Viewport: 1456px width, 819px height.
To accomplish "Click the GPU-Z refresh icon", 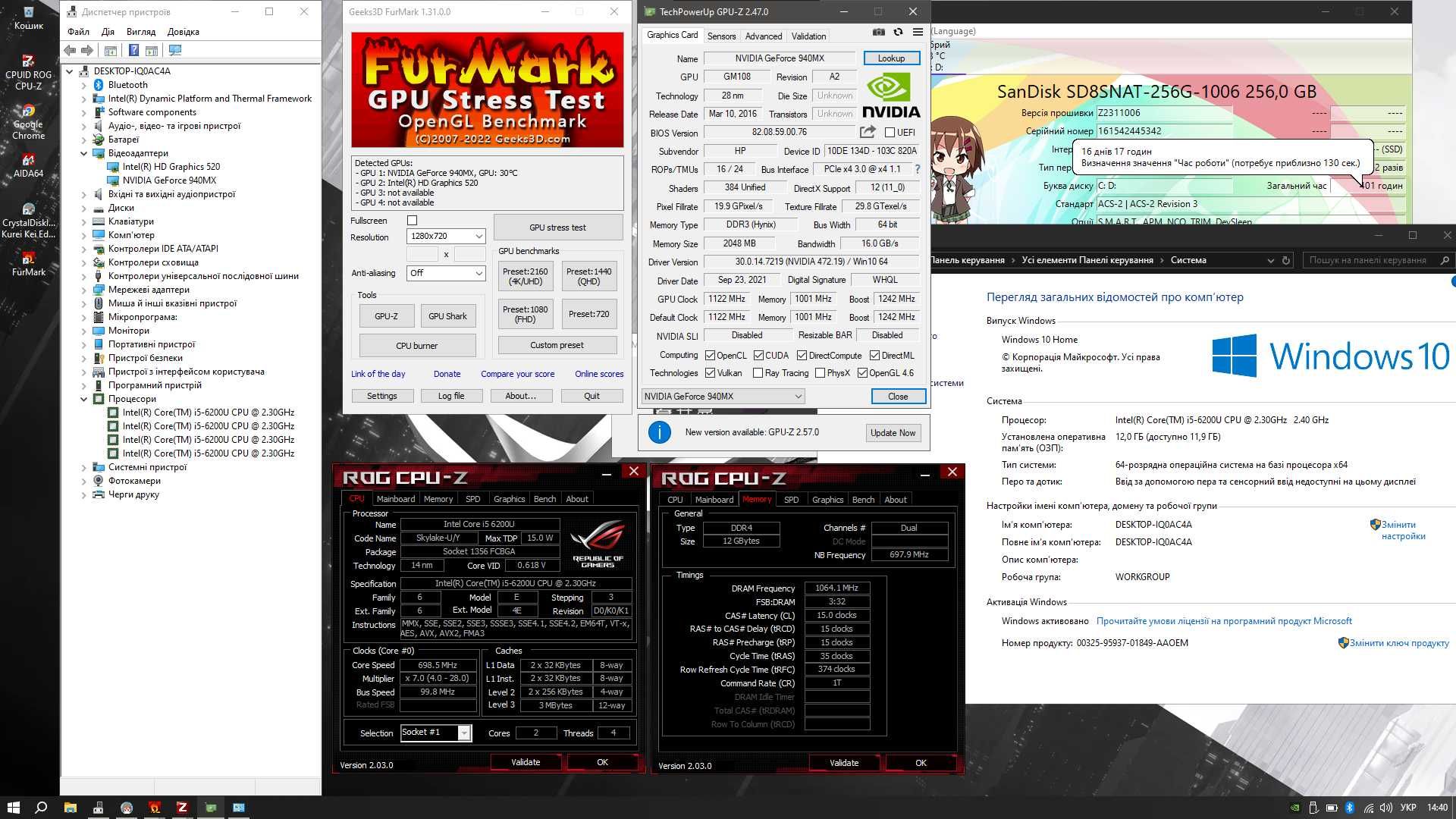I will click(898, 33).
